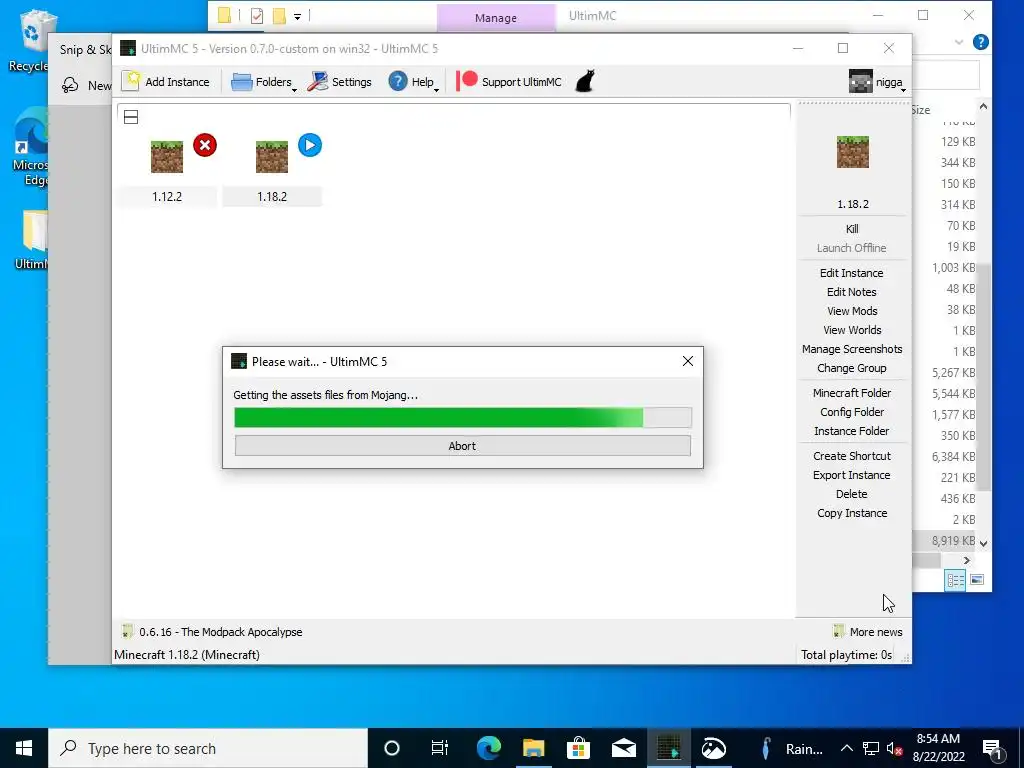
Task: Switch Explorer to details view icon
Action: pyautogui.click(x=955, y=580)
